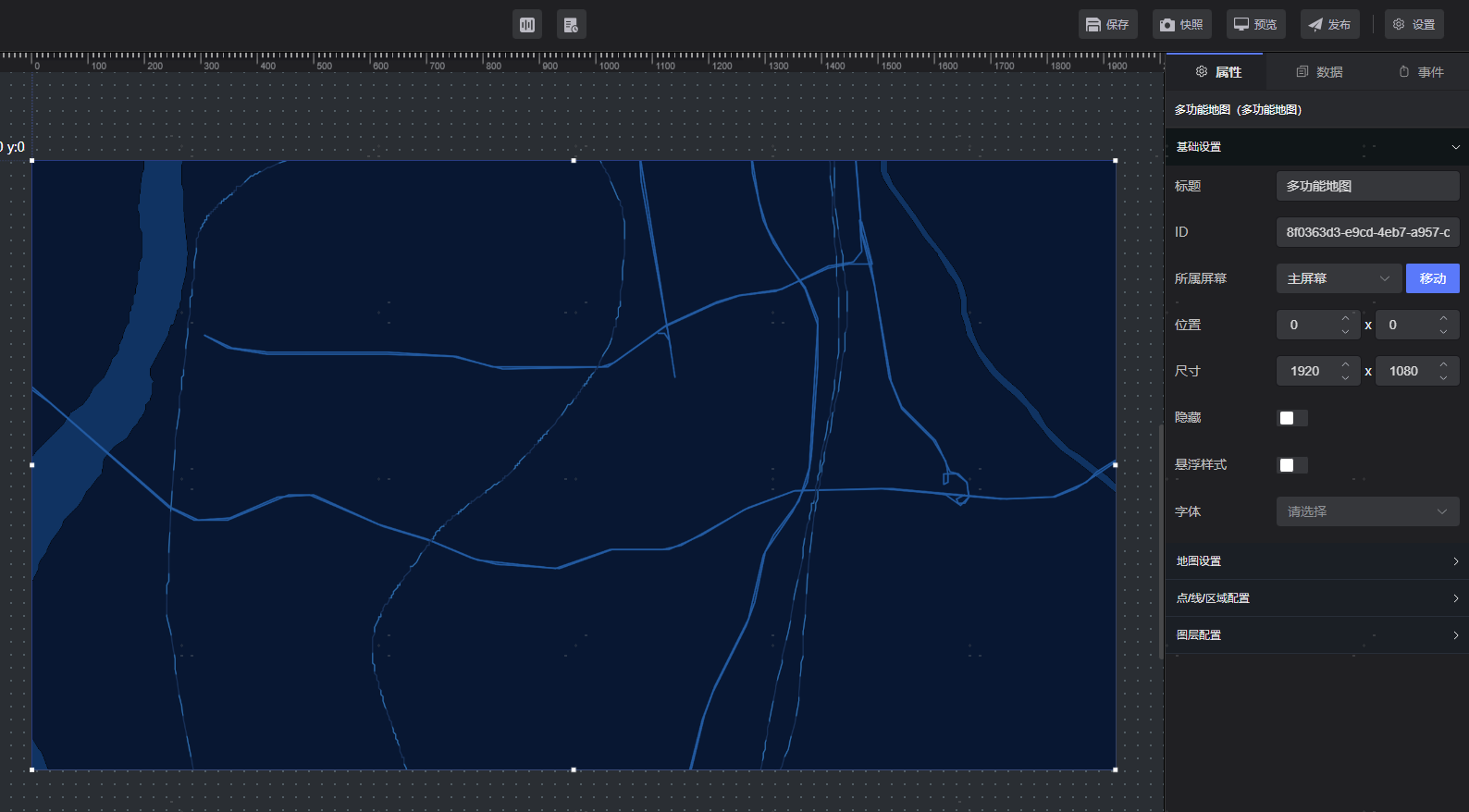
Task: Take a snapshot with 快照 button
Action: [x=1181, y=25]
